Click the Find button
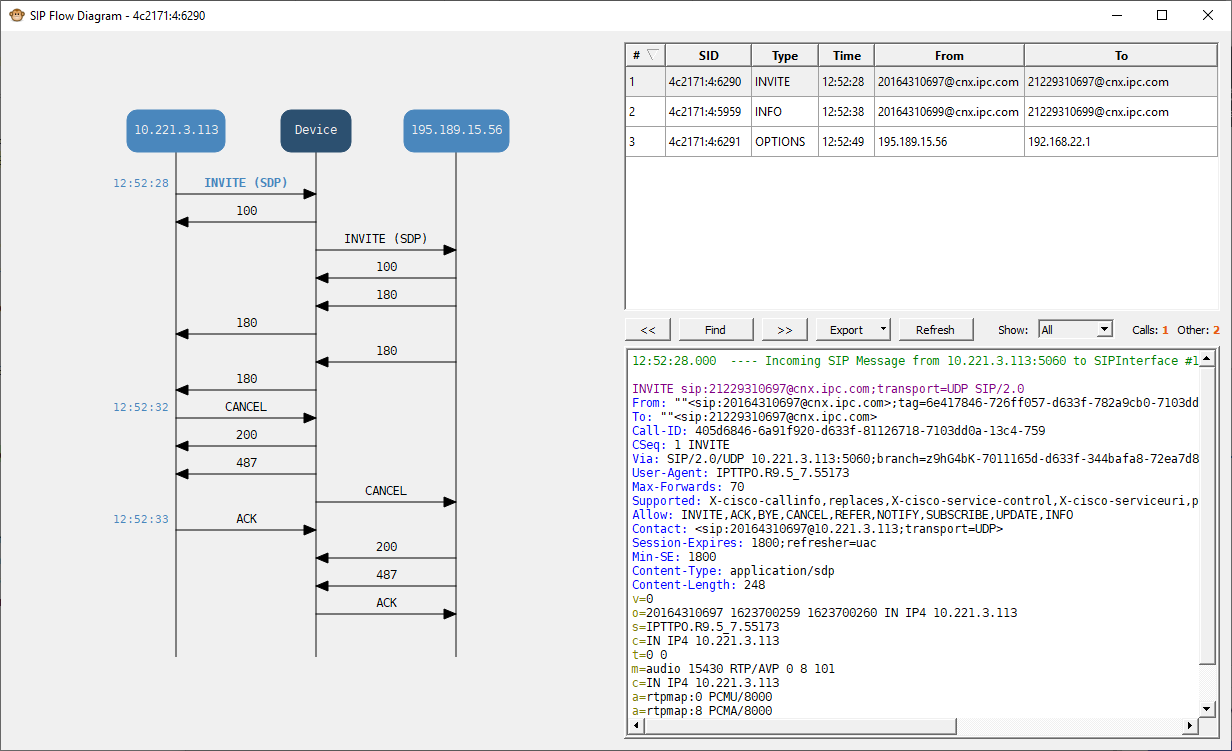 point(715,329)
